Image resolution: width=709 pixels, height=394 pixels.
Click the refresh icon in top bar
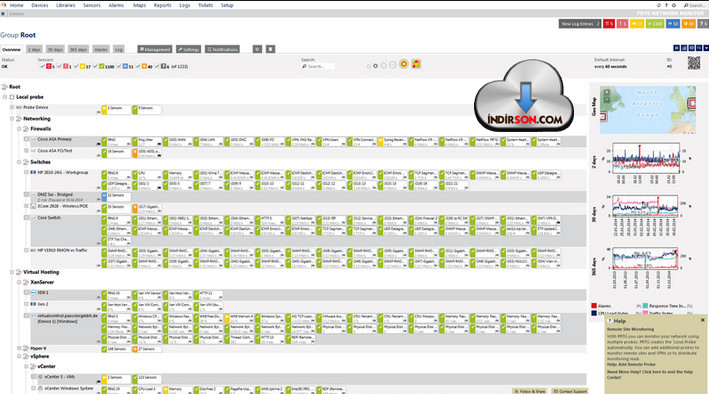coord(659,5)
